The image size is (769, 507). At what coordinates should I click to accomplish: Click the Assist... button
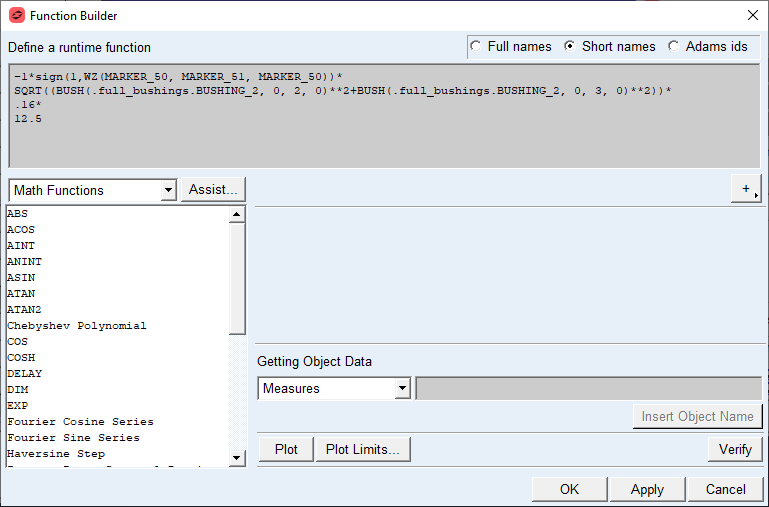pyautogui.click(x=213, y=190)
